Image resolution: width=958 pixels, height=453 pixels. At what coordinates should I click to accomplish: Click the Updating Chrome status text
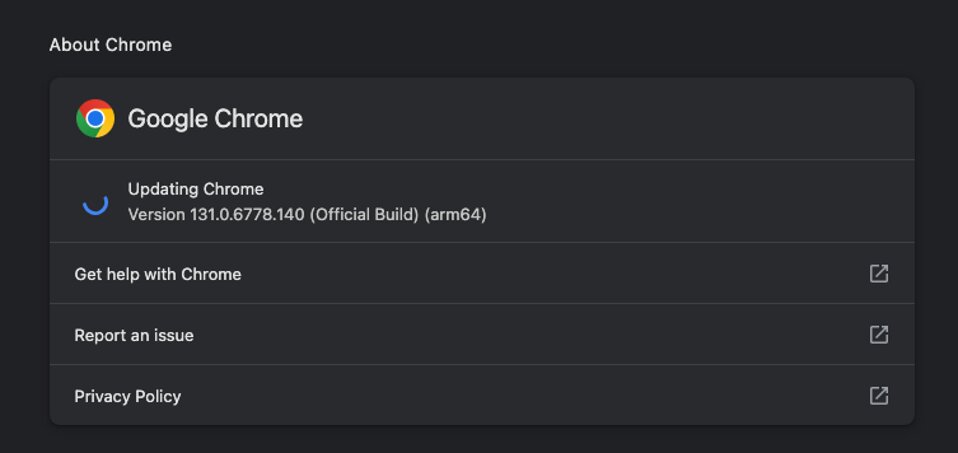coord(196,189)
